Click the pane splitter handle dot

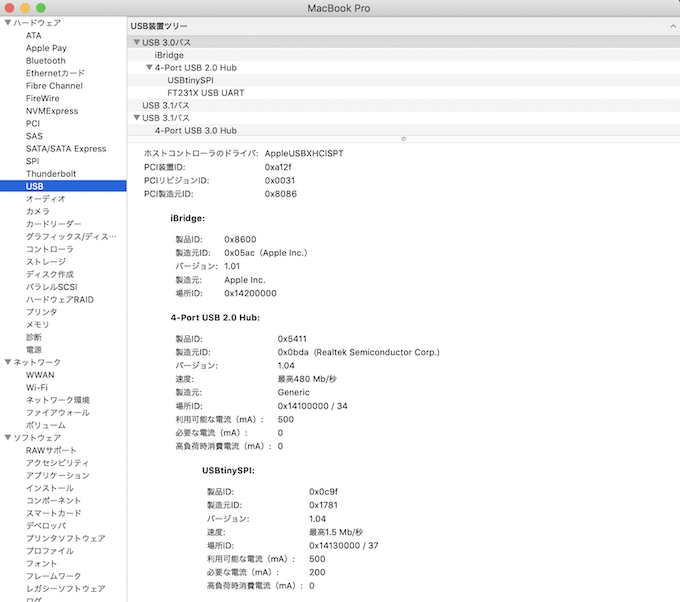[x=403, y=139]
